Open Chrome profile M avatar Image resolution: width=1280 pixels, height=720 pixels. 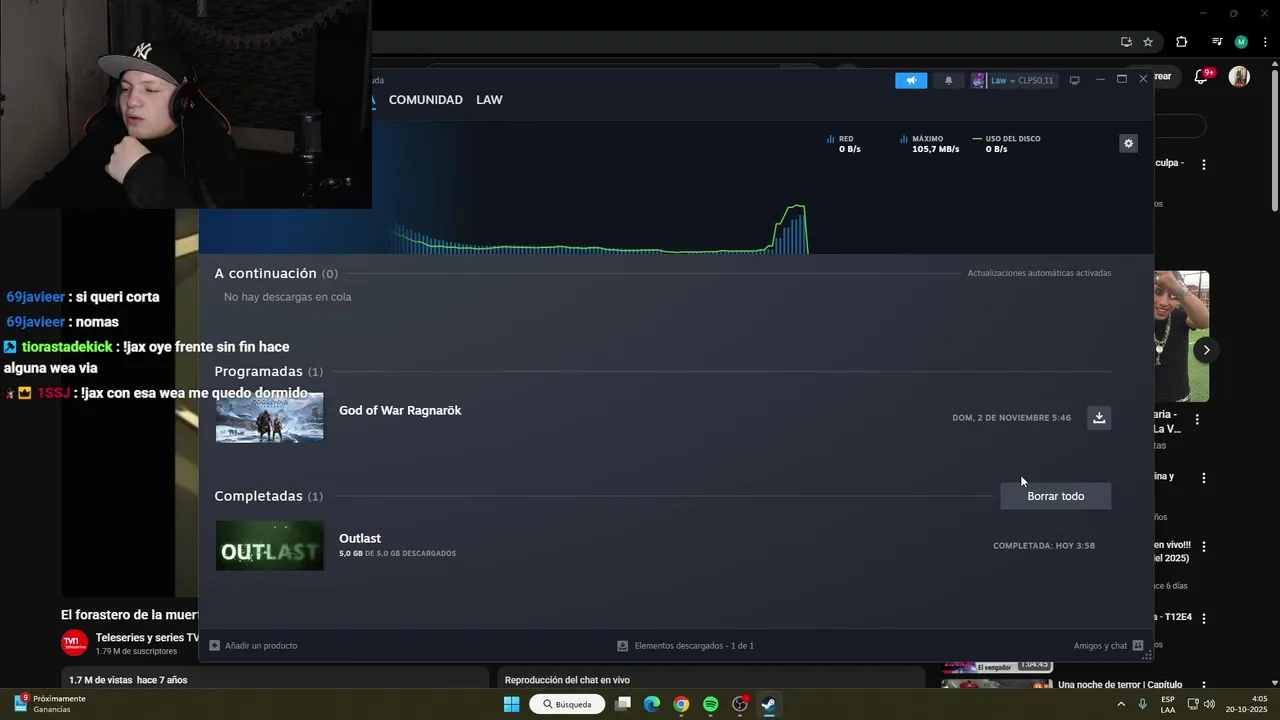pos(1241,42)
